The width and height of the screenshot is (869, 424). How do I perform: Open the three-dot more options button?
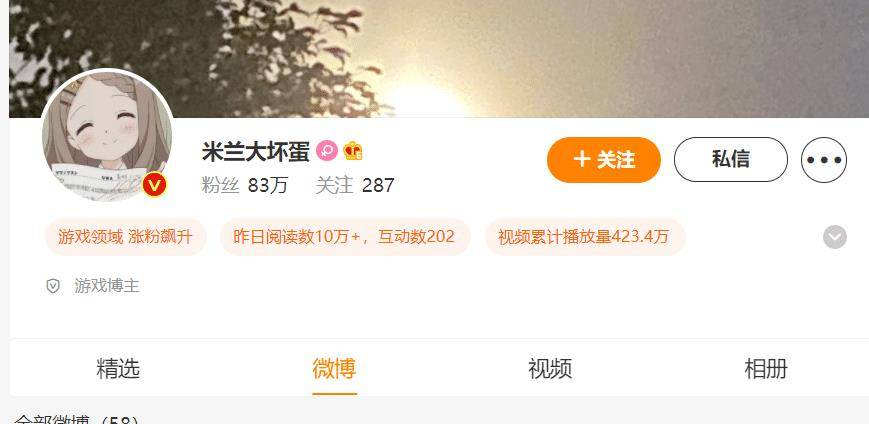click(824, 160)
